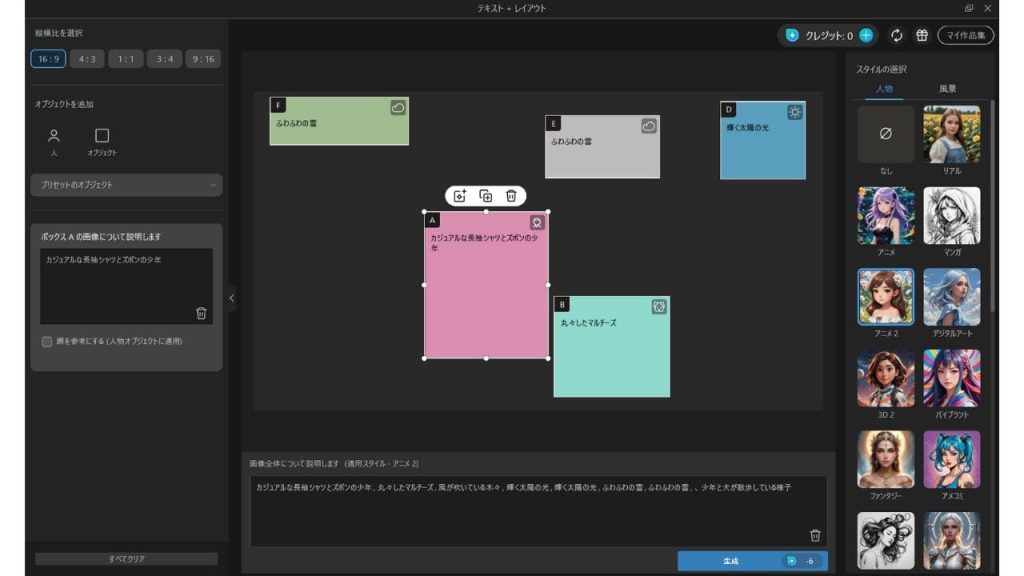
Task: Click the AI generate icon above box A
Action: pyautogui.click(x=460, y=196)
